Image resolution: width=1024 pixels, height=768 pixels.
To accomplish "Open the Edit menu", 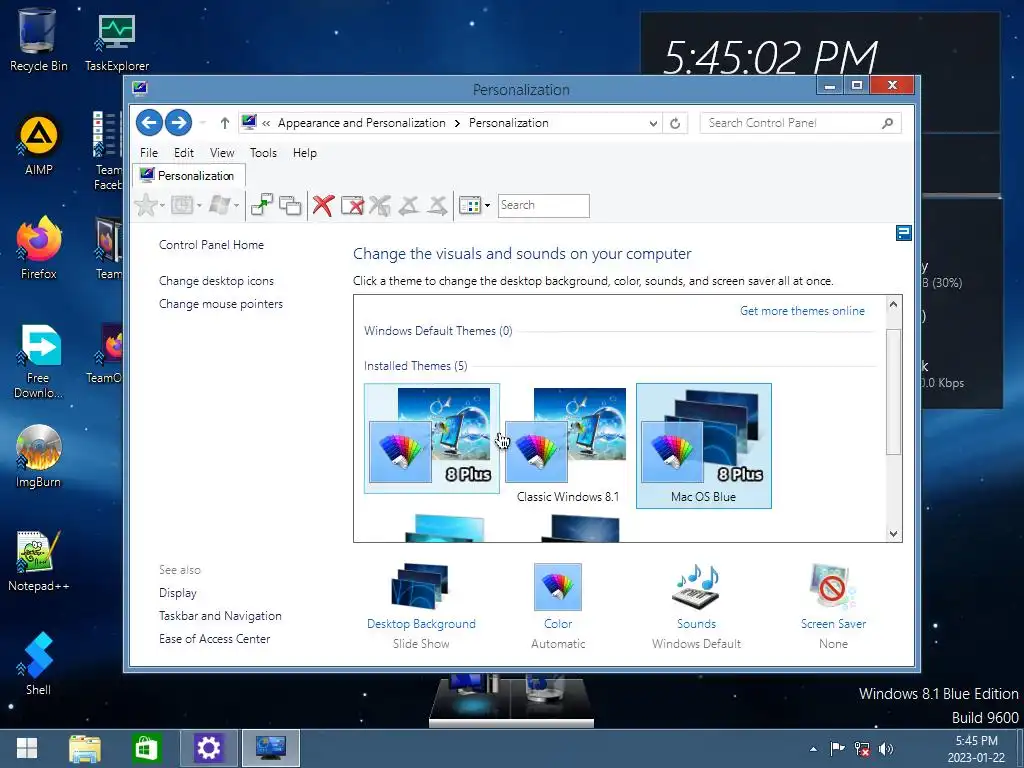I will [184, 153].
